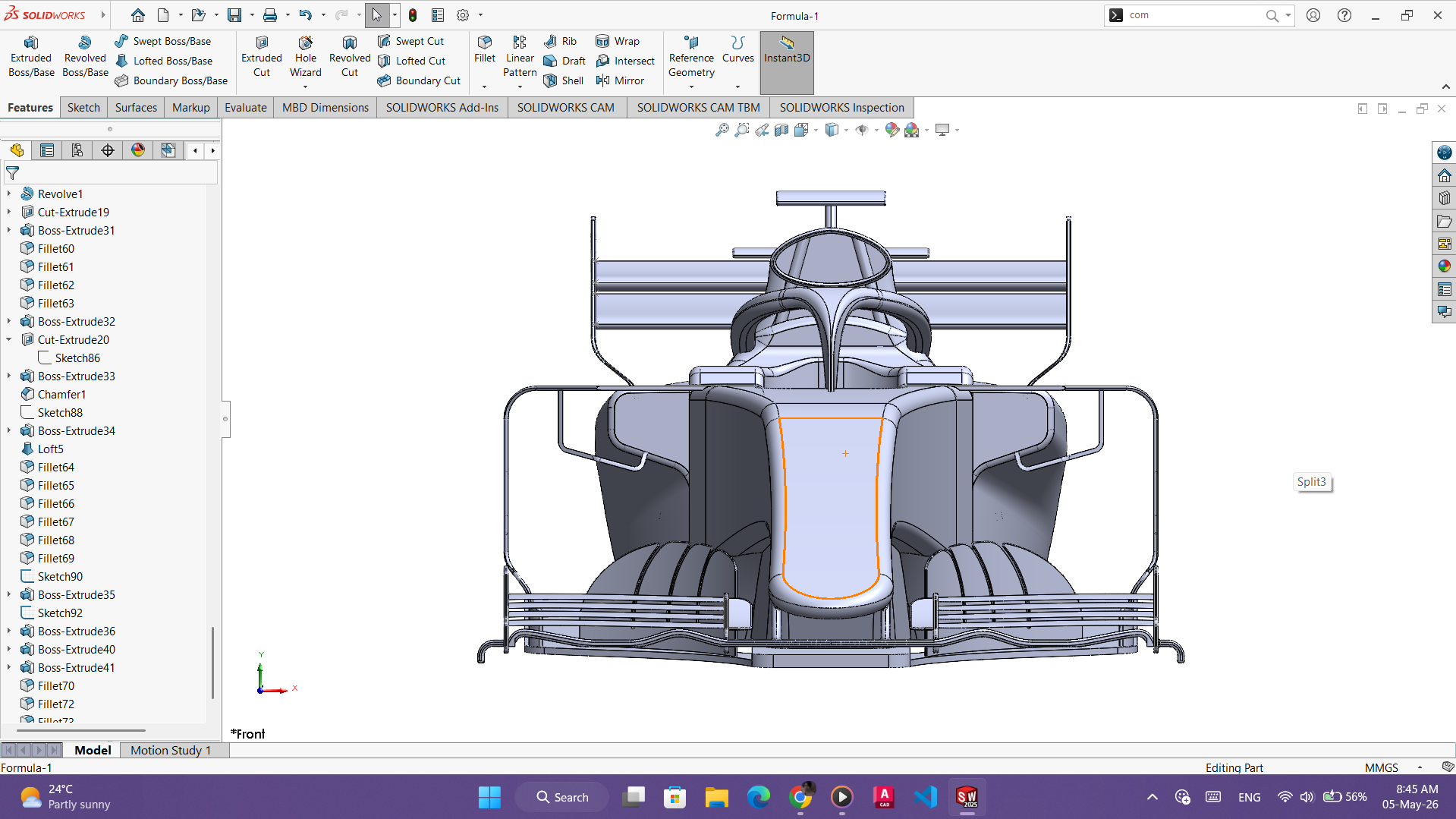Choose Lofted Boss/Base feature
The height and width of the screenshot is (819, 1456).
(x=164, y=61)
